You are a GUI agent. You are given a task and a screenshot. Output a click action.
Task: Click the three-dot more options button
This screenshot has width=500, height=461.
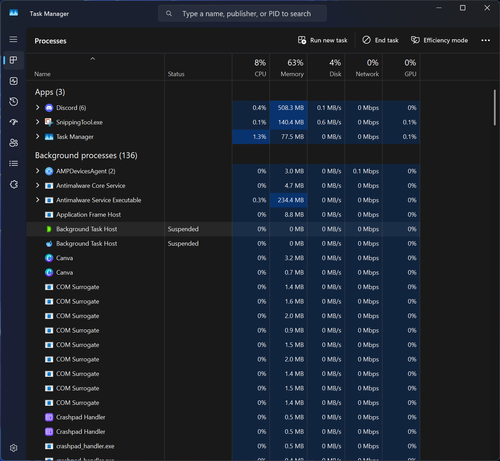(x=486, y=40)
